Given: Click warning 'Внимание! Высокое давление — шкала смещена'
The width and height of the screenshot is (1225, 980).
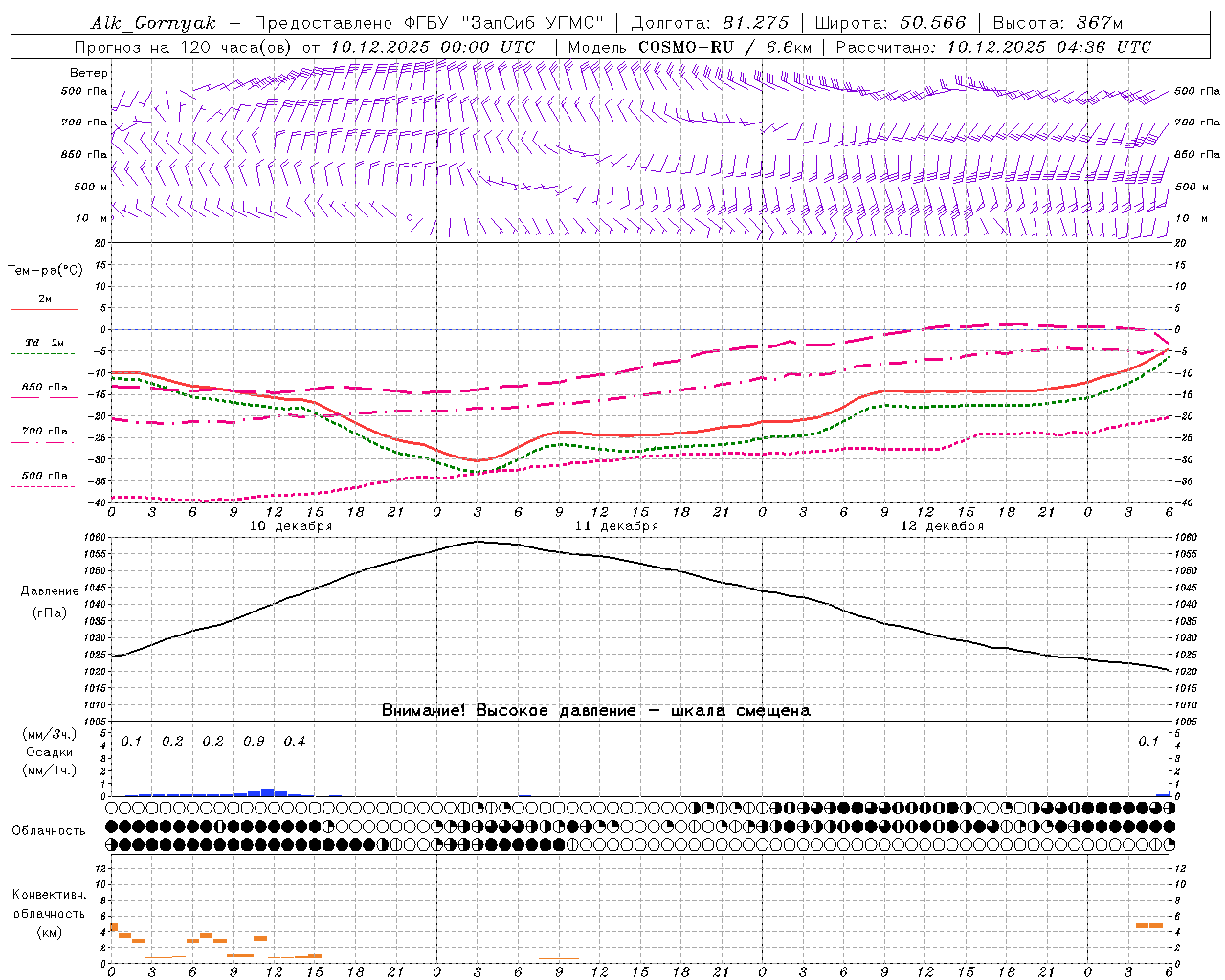Looking at the screenshot, I should coord(596,711).
